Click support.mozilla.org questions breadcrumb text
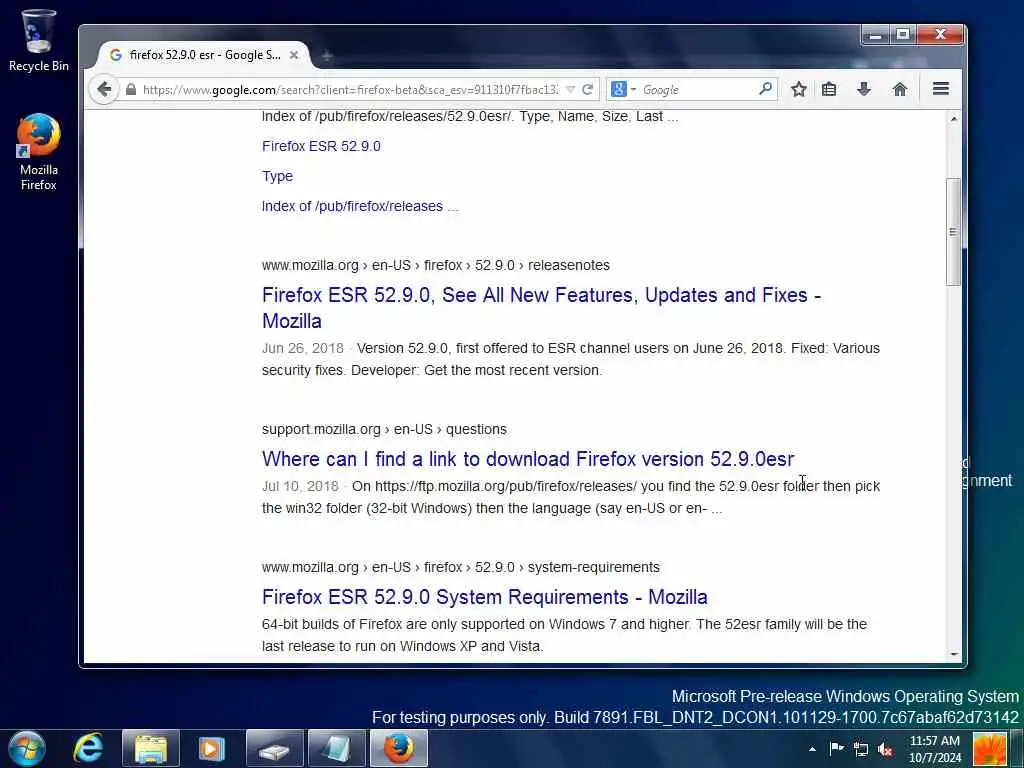The height and width of the screenshot is (768, 1024). point(384,429)
